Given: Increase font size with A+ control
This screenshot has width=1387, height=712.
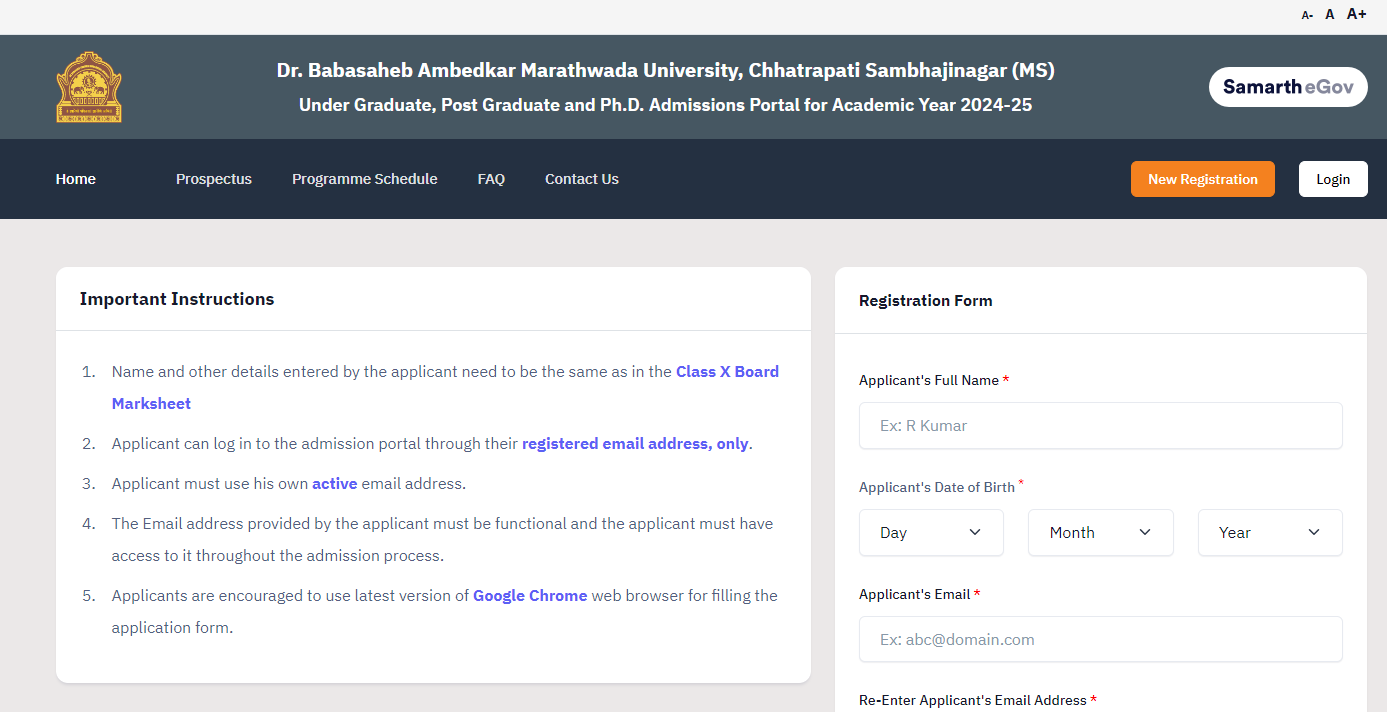Looking at the screenshot, I should tap(1356, 13).
